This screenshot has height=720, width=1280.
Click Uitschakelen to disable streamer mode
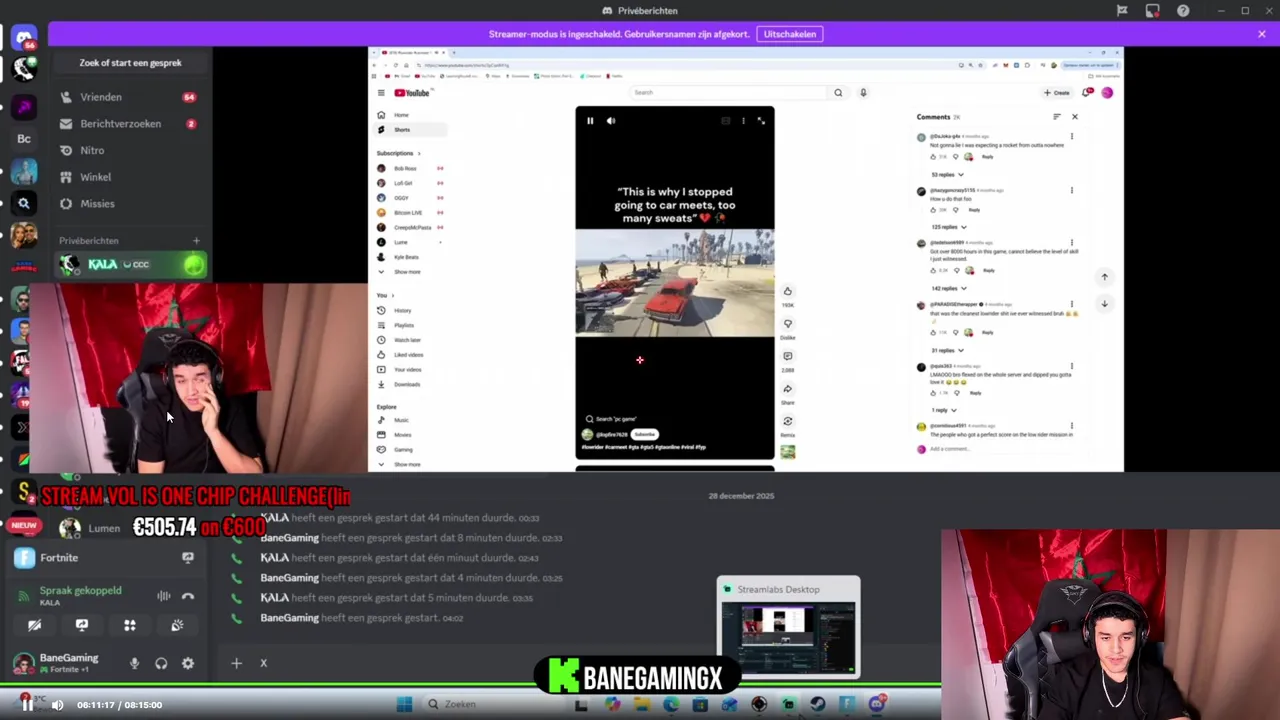790,34
